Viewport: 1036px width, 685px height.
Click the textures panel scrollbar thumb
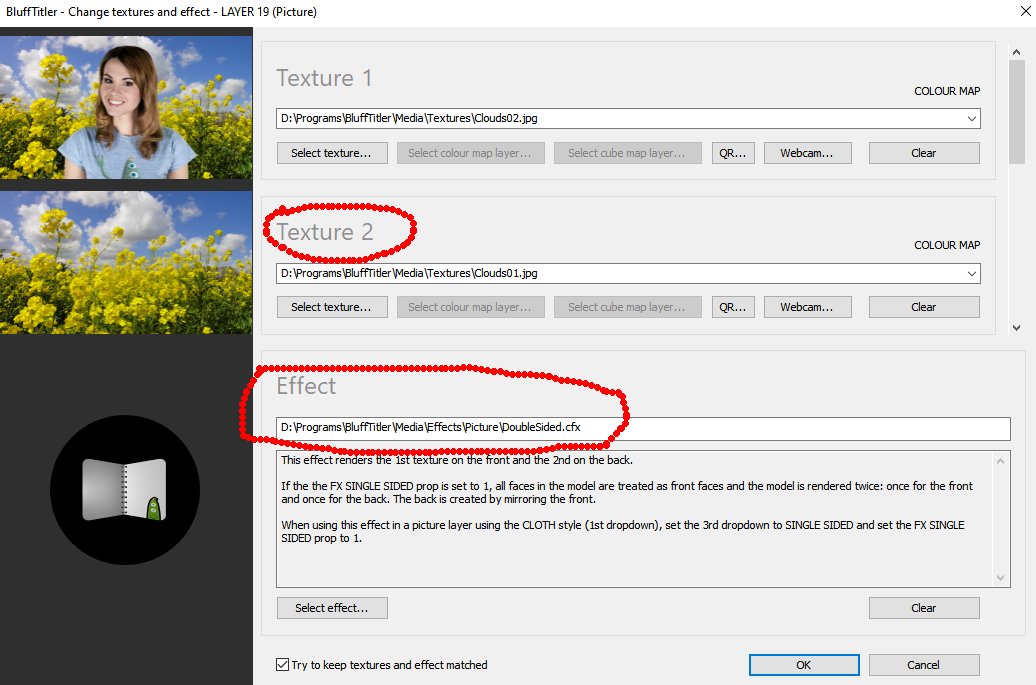pos(1016,112)
